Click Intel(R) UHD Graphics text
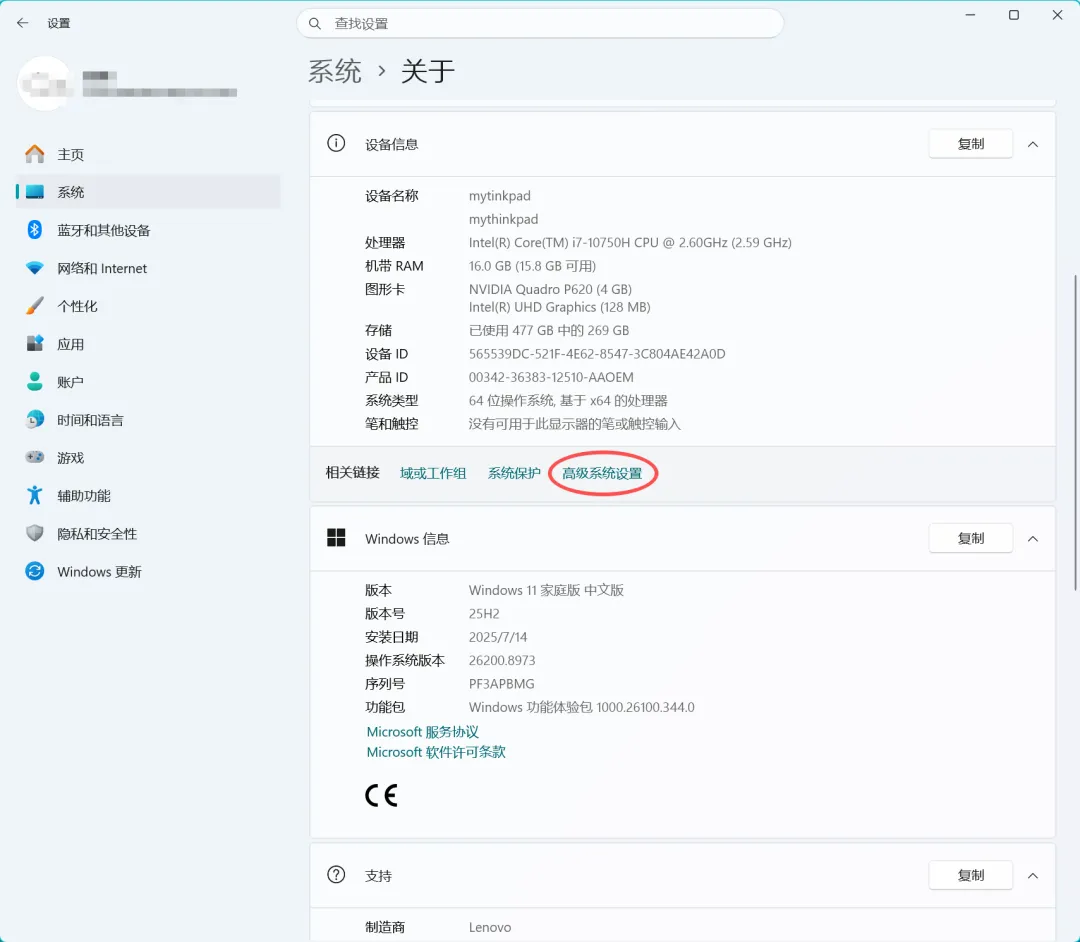This screenshot has height=942, width=1080. tap(559, 307)
